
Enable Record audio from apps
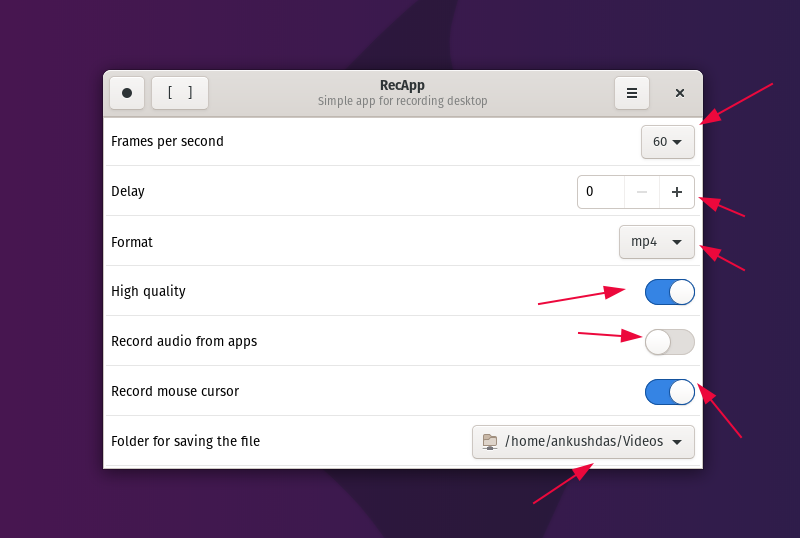pos(669,342)
